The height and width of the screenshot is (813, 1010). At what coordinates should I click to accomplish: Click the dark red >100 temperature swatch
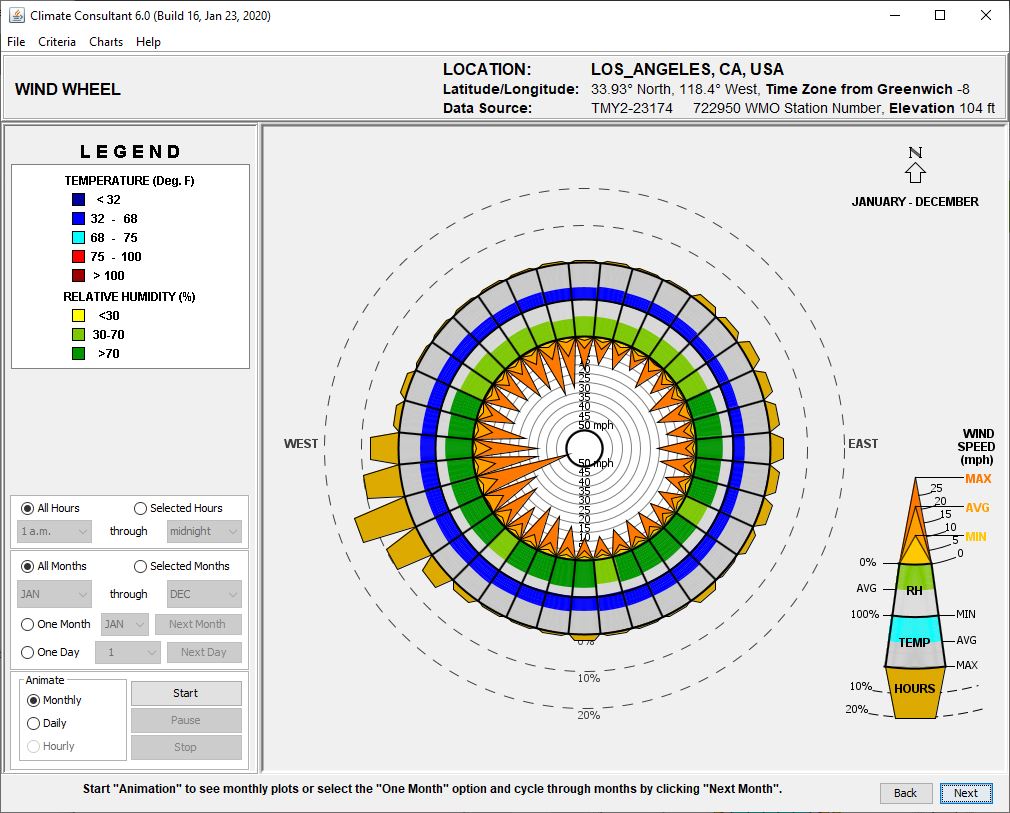coord(78,275)
